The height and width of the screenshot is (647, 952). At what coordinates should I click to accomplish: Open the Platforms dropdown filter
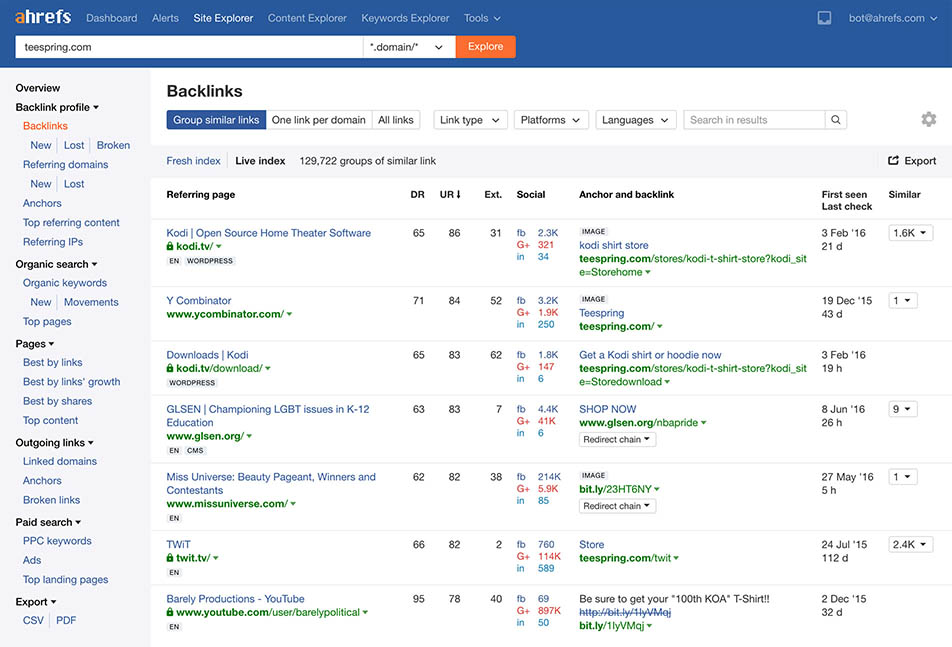click(550, 119)
